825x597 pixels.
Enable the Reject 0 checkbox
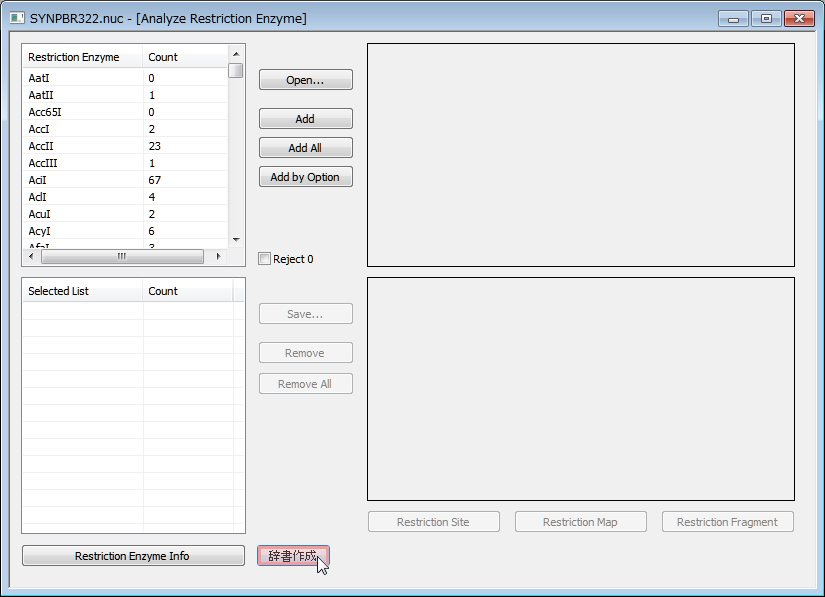point(265,259)
